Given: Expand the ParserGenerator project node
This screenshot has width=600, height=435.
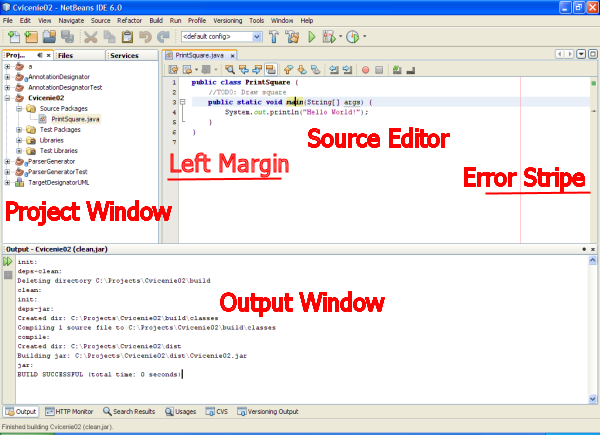Looking at the screenshot, I should coord(7,161).
